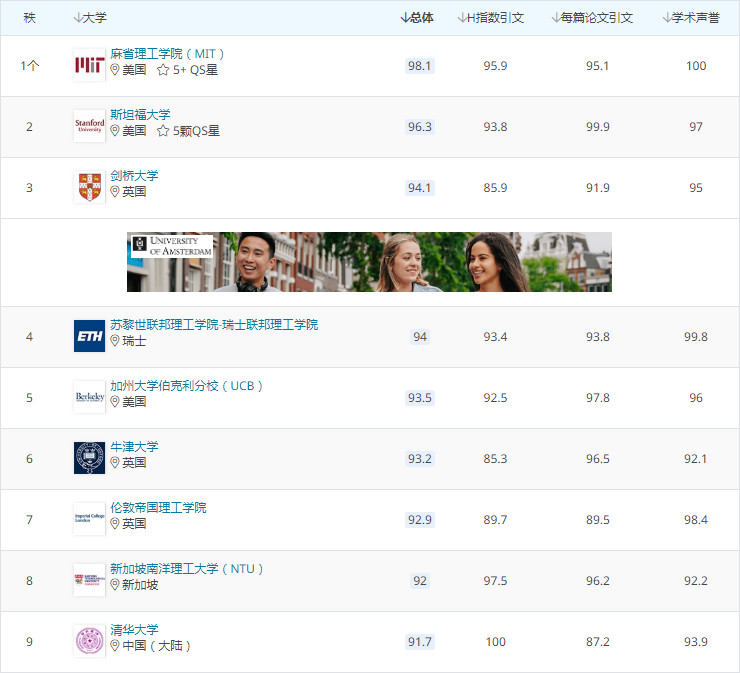Click the University of Amsterdam banner ad
The image size is (740, 673).
point(369,262)
